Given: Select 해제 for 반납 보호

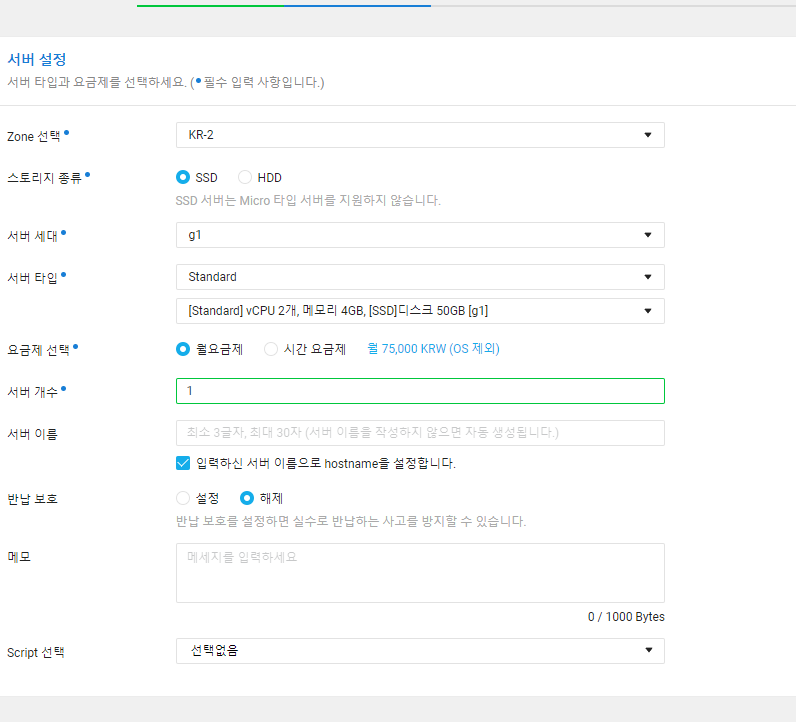Looking at the screenshot, I should (247, 498).
